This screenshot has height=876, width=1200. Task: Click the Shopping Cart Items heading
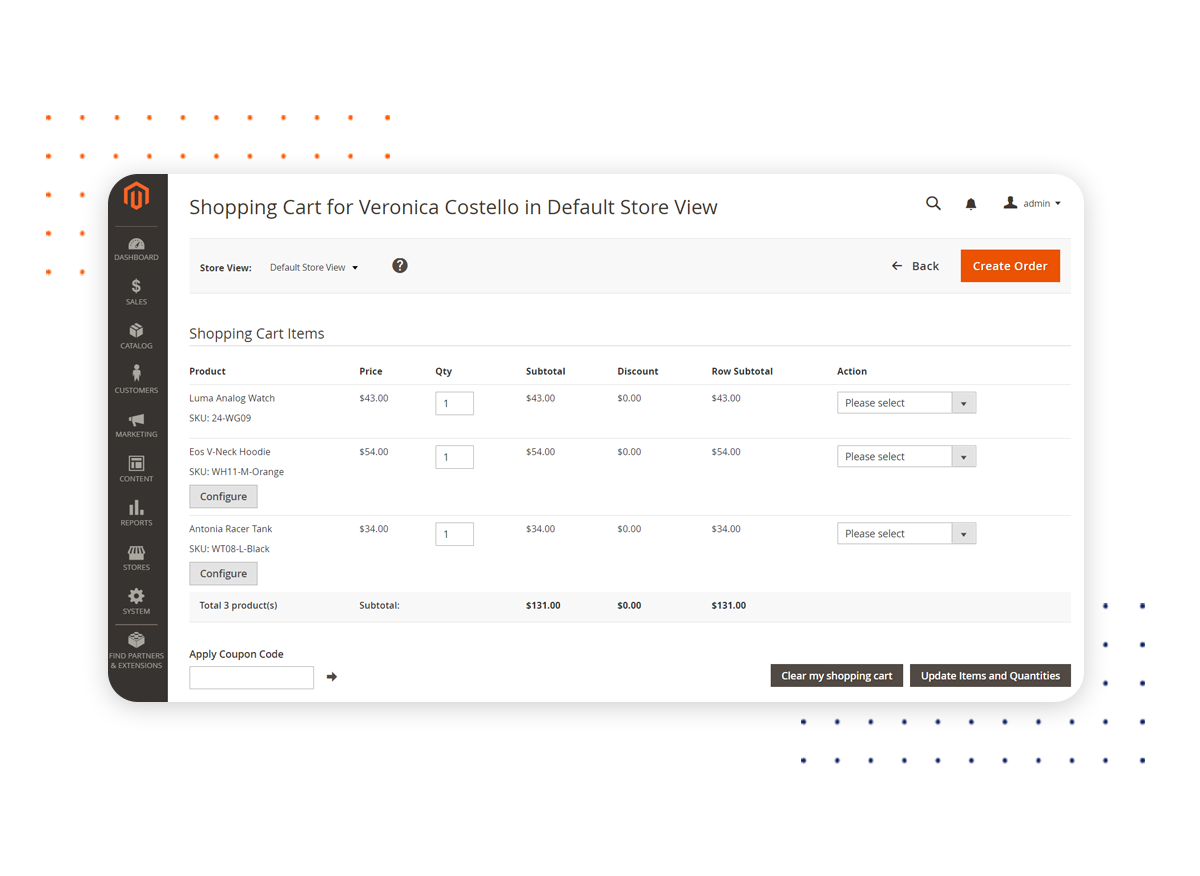tap(257, 333)
